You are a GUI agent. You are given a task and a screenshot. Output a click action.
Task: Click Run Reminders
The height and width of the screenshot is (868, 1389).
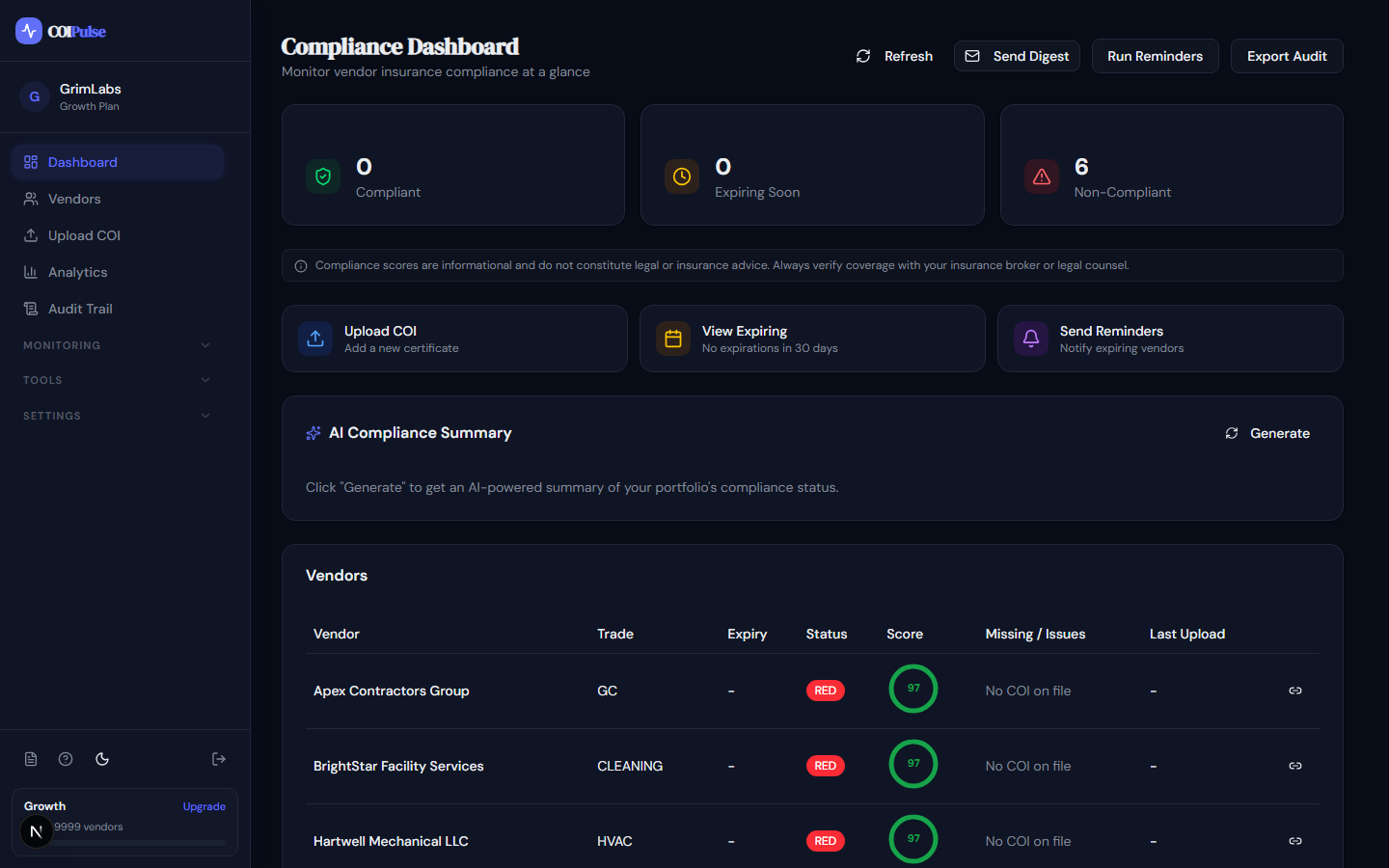(x=1155, y=56)
